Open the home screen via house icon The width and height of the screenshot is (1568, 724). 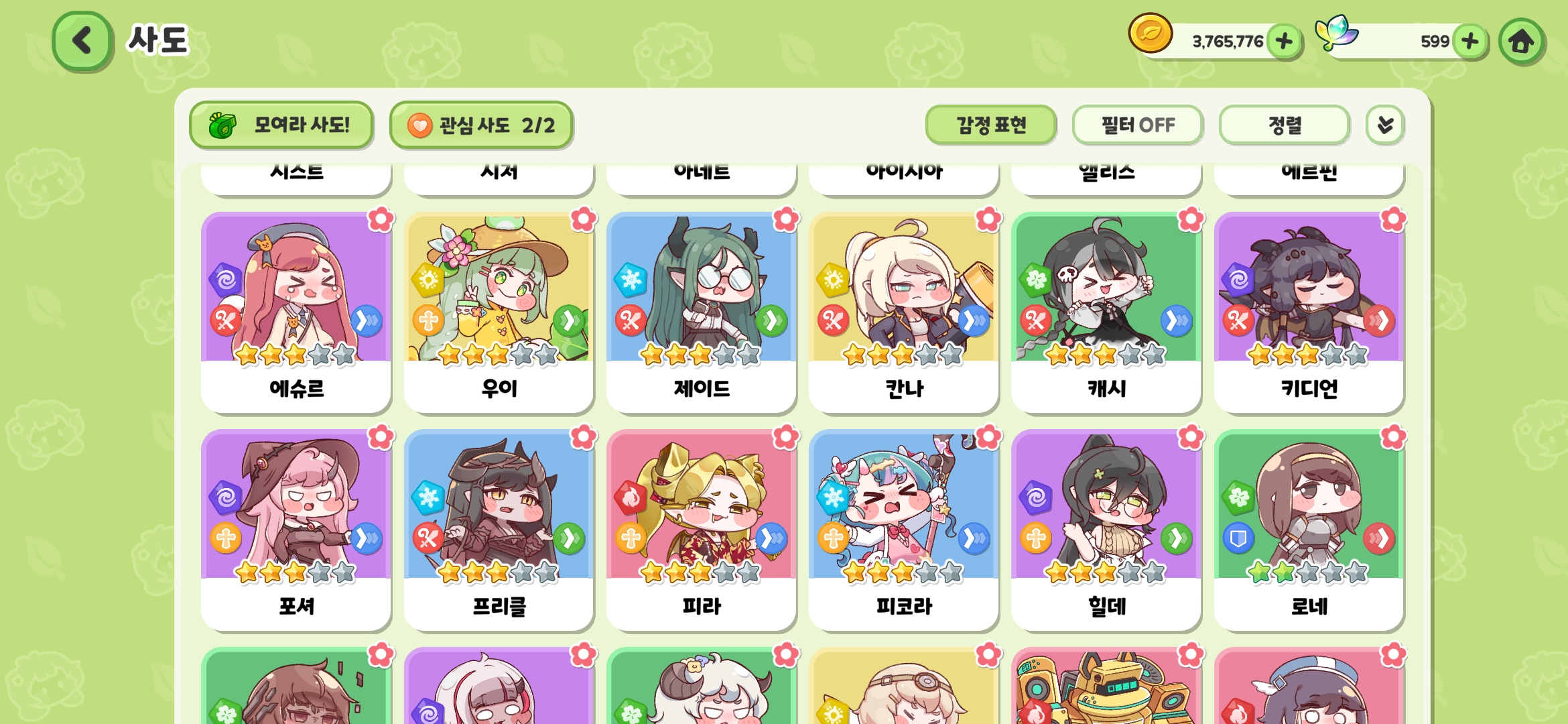1521,41
